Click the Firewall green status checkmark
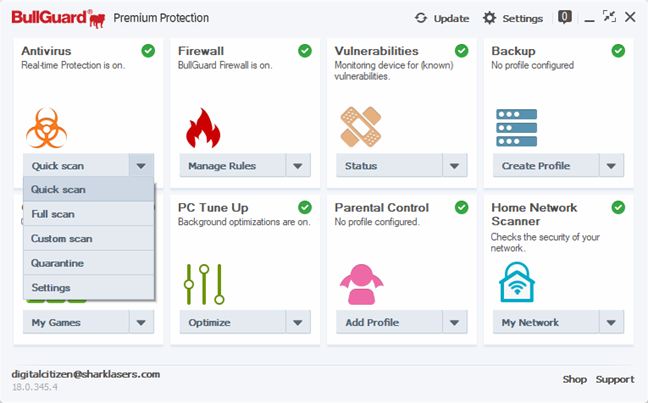 [305, 51]
